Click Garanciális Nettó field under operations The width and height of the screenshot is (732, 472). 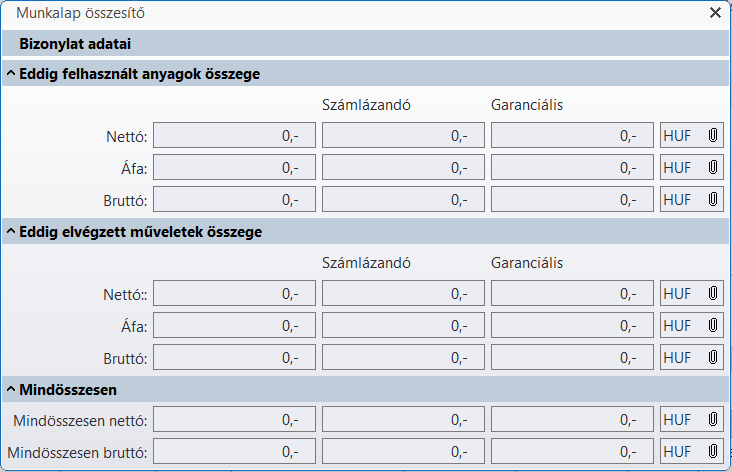click(x=572, y=294)
